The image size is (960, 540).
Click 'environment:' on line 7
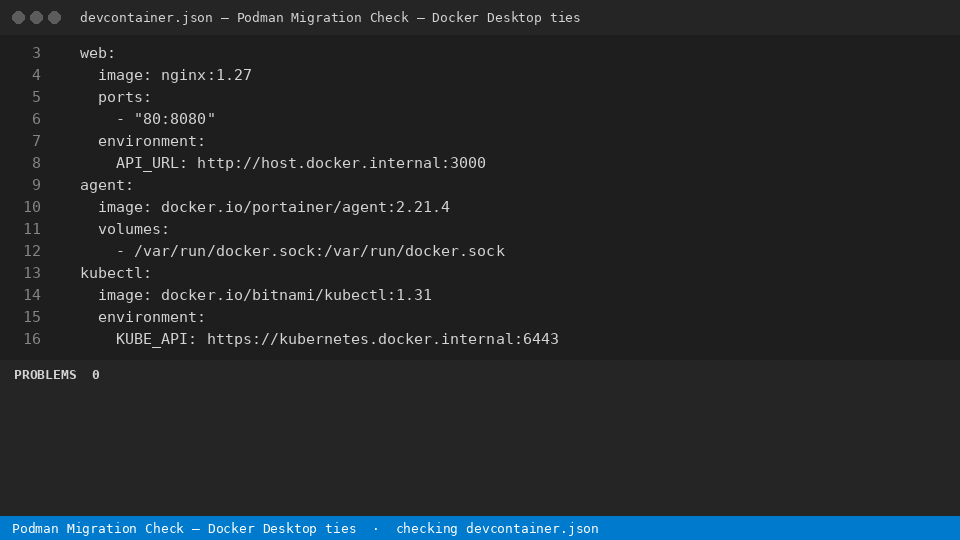[151, 141]
